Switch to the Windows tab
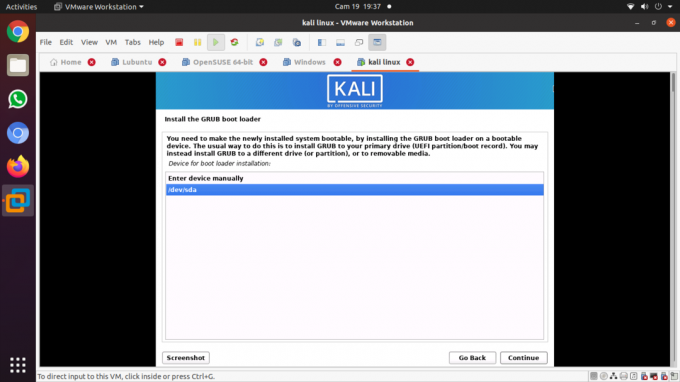The width and height of the screenshot is (680, 382). pos(304,62)
